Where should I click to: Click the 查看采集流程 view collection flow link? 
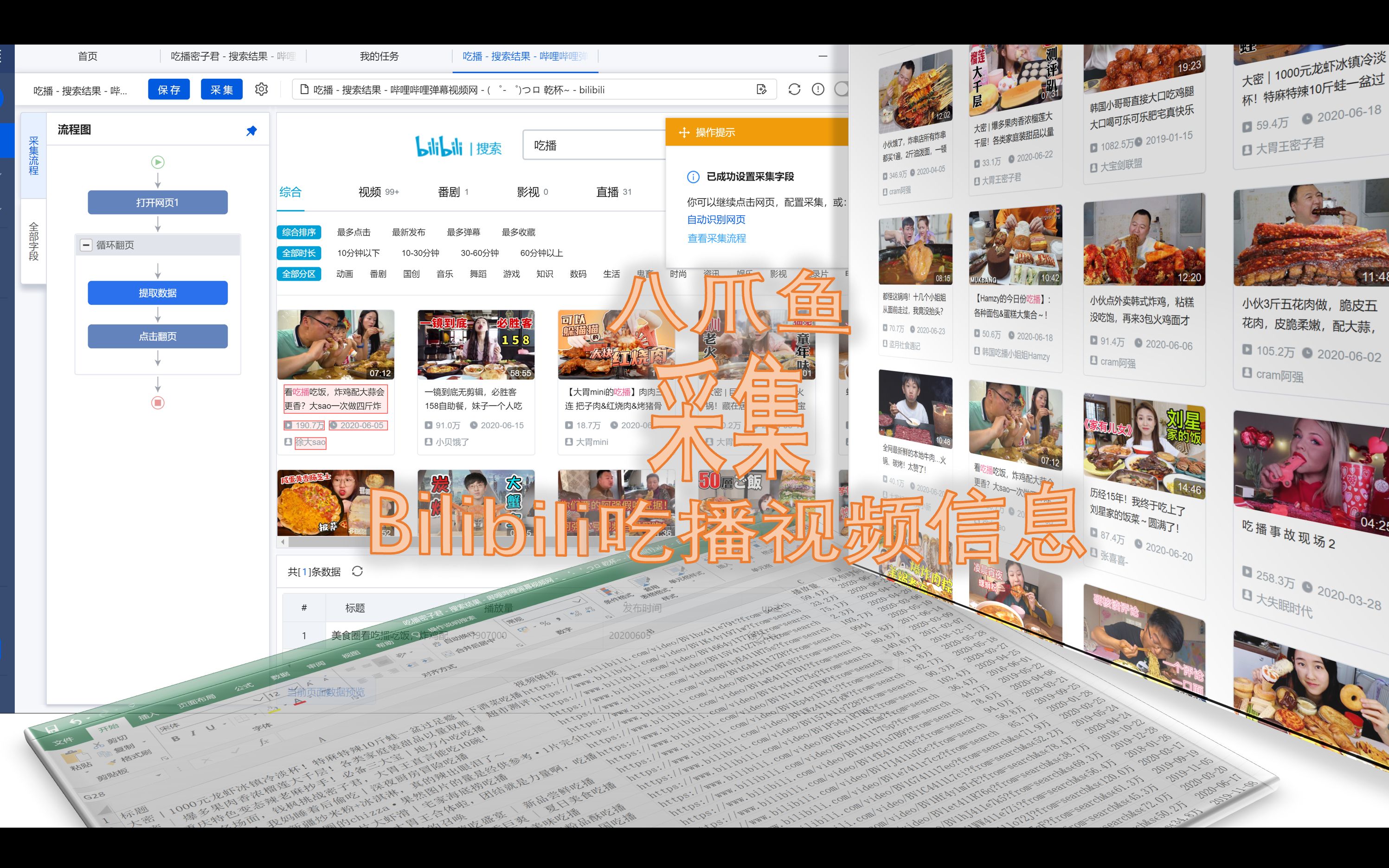[716, 238]
